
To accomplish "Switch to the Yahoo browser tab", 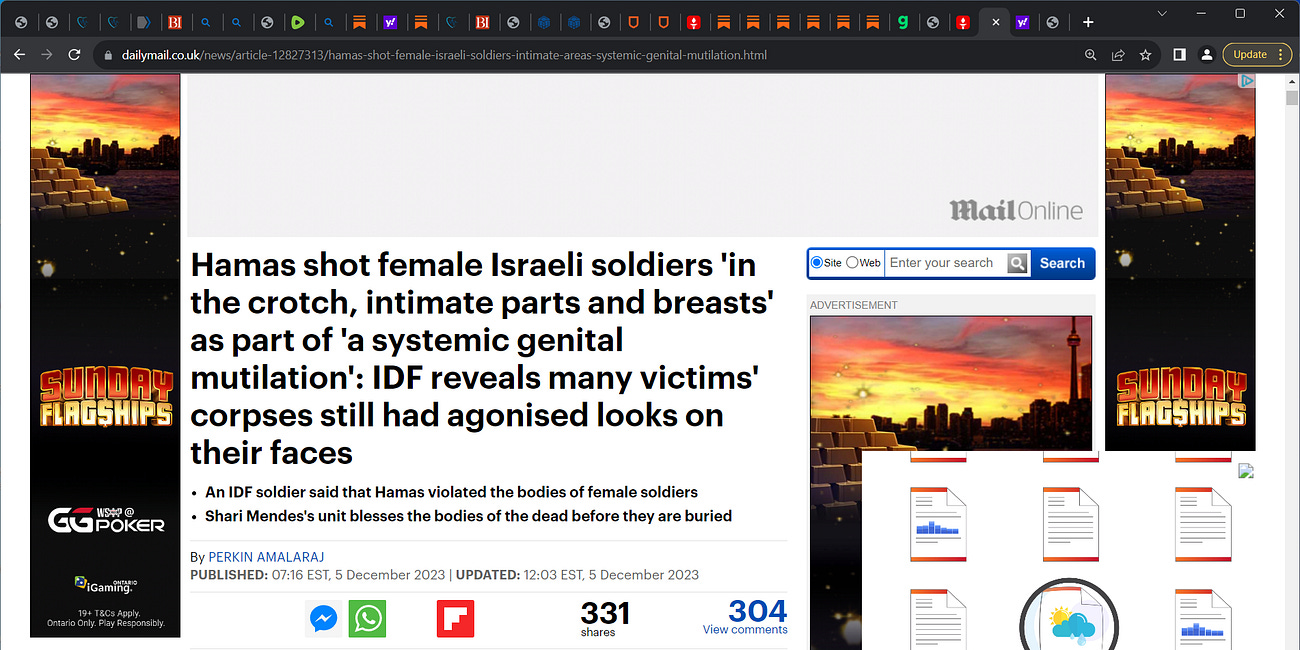I will click(x=390, y=21).
